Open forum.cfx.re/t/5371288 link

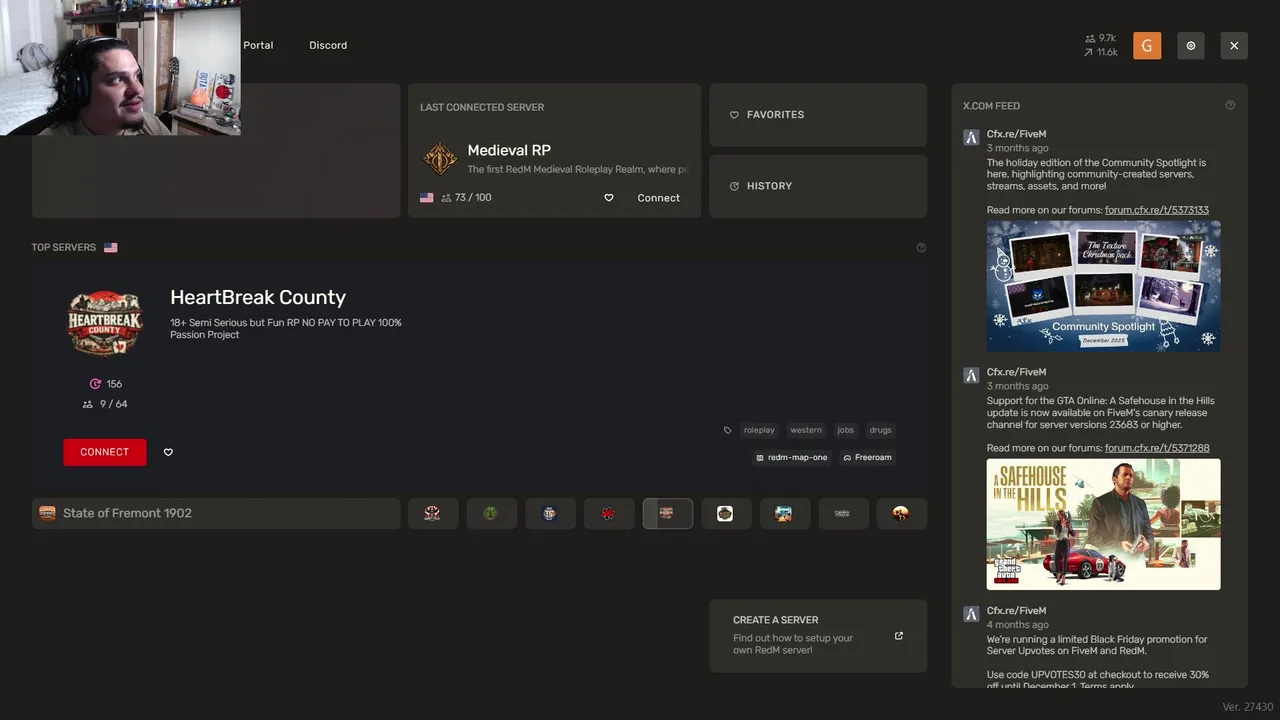click(1157, 448)
